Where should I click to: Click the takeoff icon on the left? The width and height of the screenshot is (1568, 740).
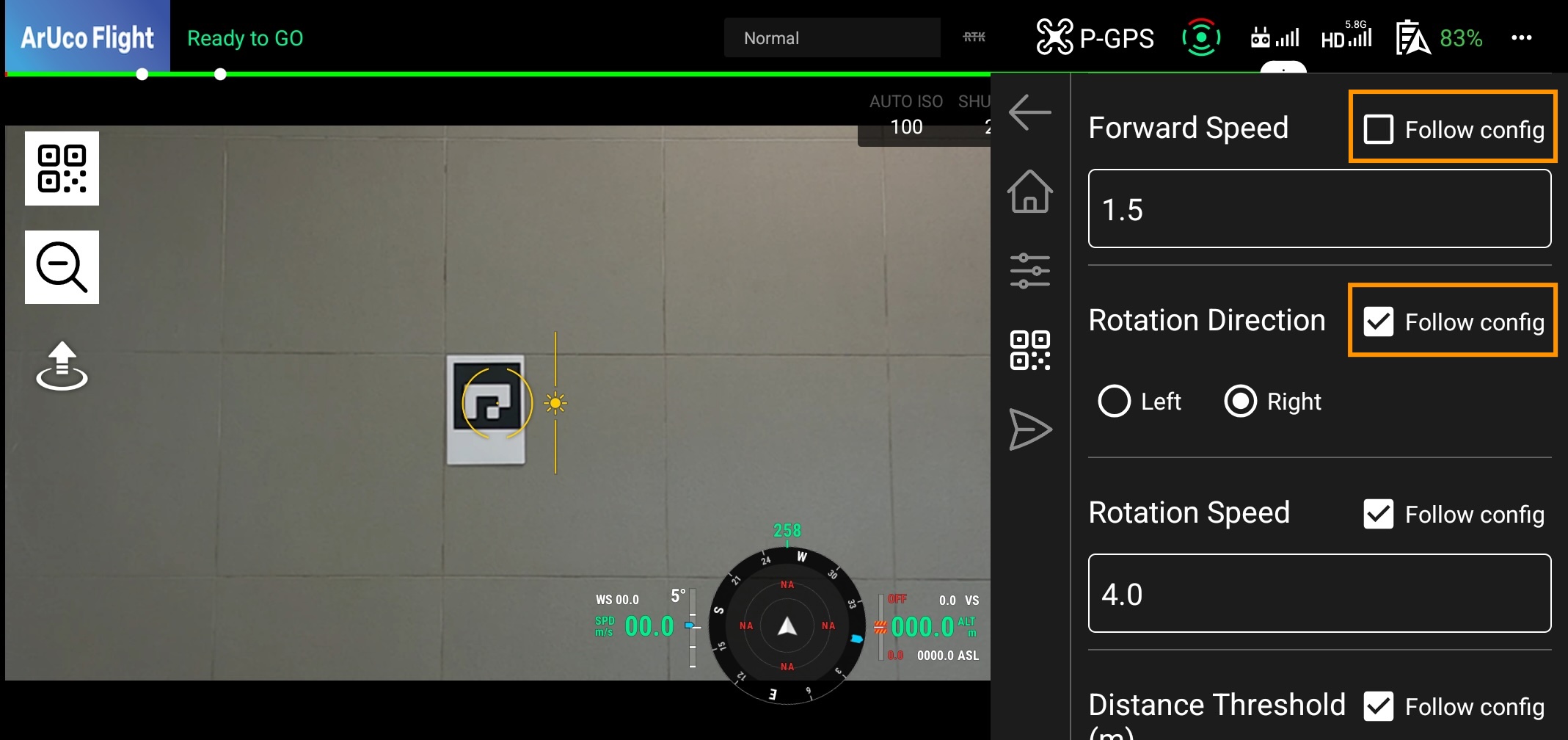(x=62, y=367)
